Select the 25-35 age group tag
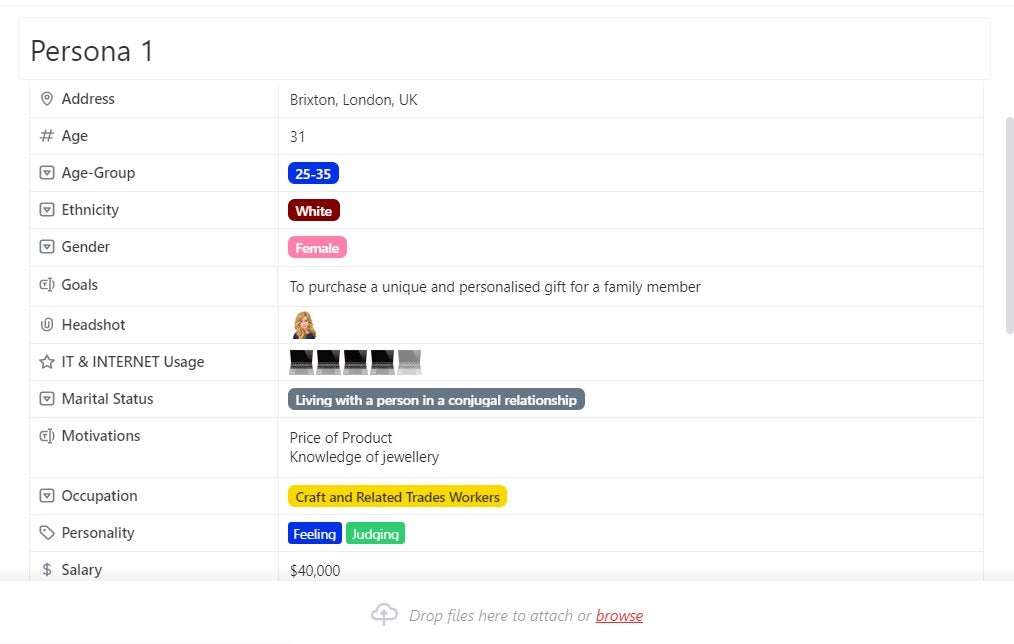Viewport: 1014px width, 644px height. 314,172
